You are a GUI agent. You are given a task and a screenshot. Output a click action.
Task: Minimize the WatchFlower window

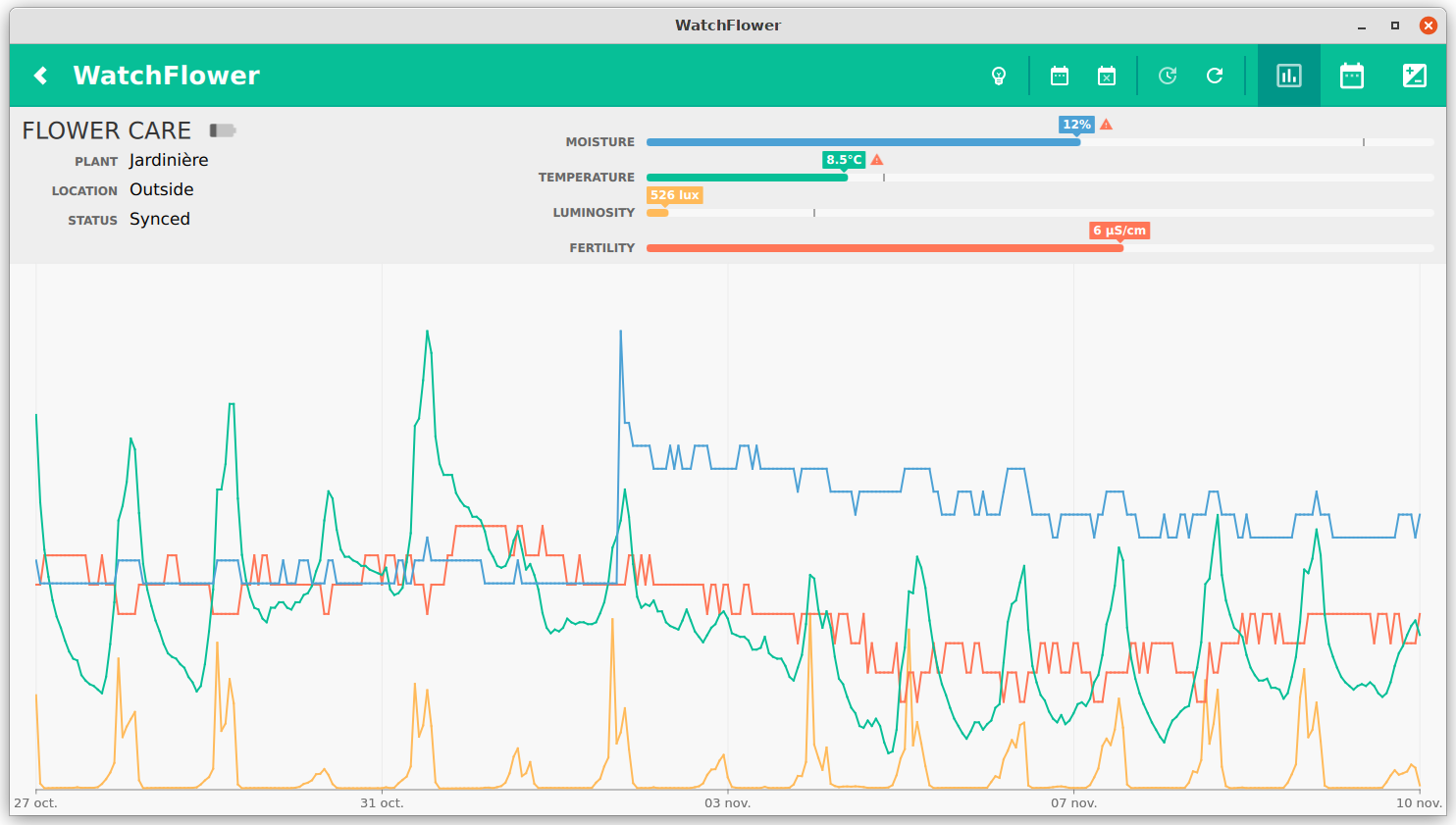[1362, 26]
